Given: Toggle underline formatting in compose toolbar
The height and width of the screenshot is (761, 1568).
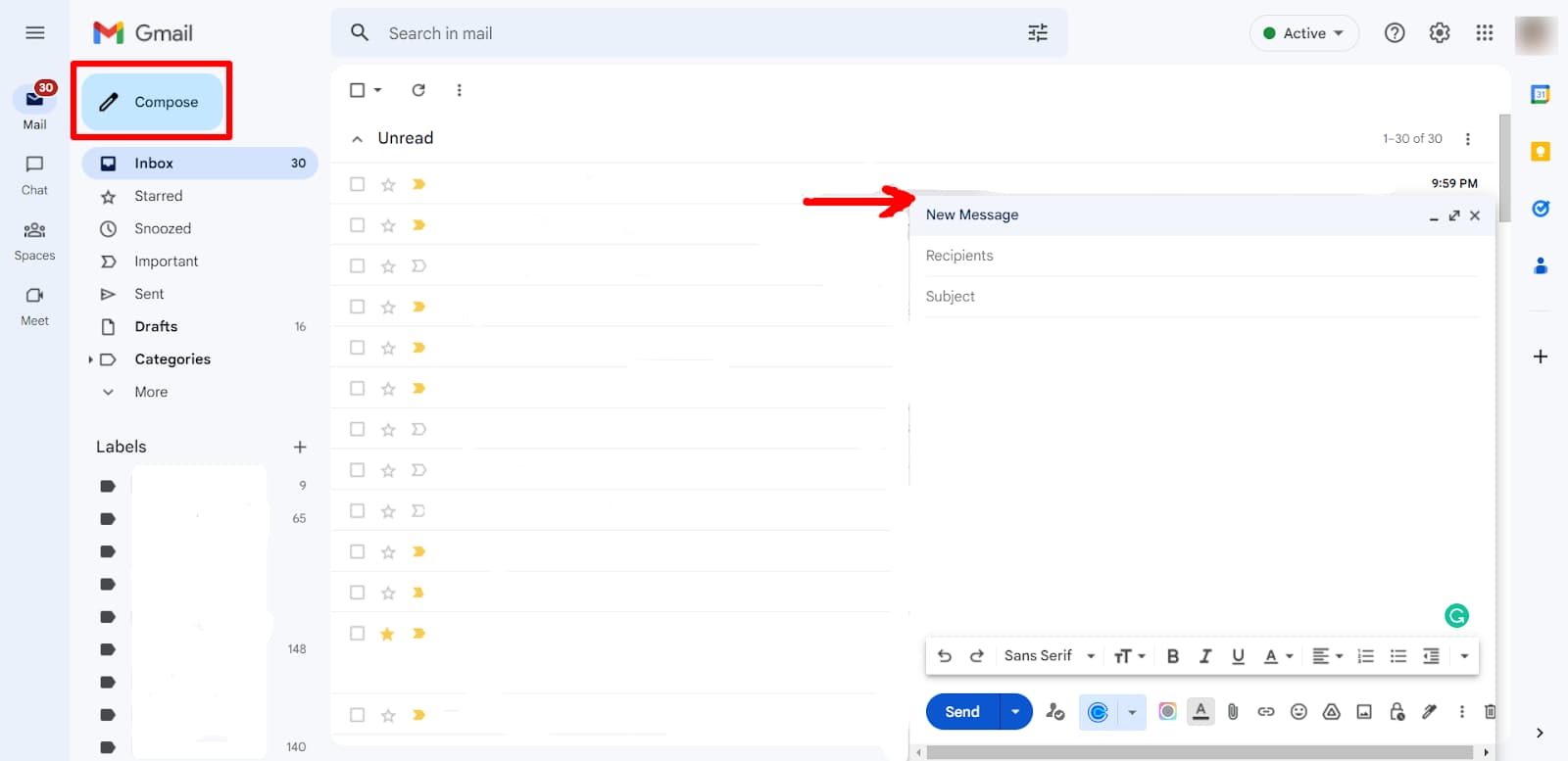Looking at the screenshot, I should [x=1238, y=656].
